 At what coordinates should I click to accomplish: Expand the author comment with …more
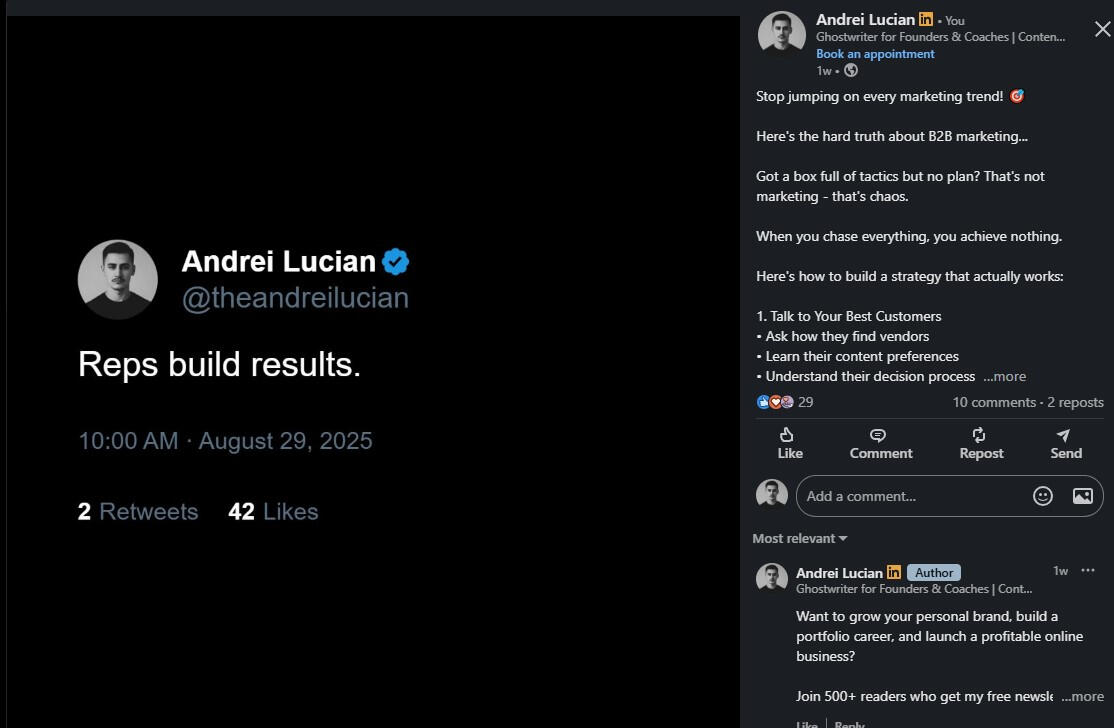[x=1083, y=697]
